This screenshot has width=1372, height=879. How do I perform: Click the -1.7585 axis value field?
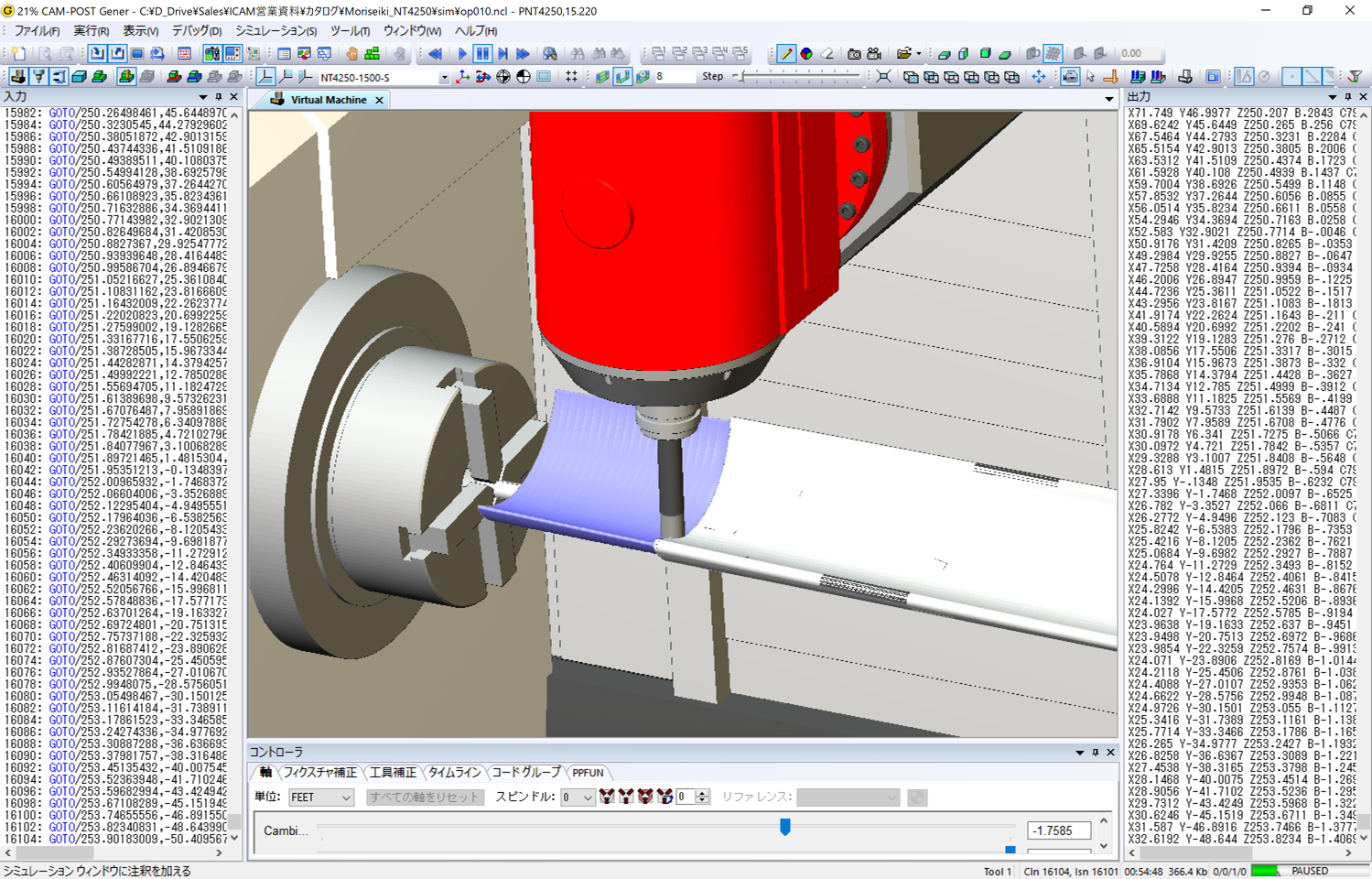pos(1058,830)
